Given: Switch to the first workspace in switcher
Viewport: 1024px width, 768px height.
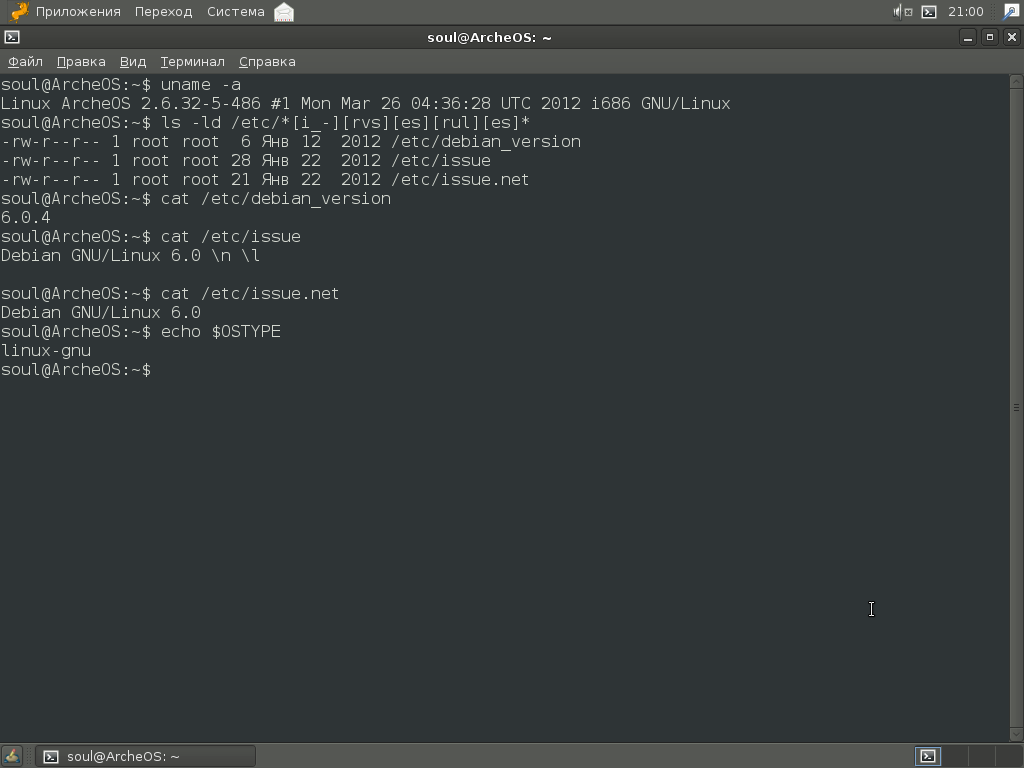Looking at the screenshot, I should [x=927, y=756].
